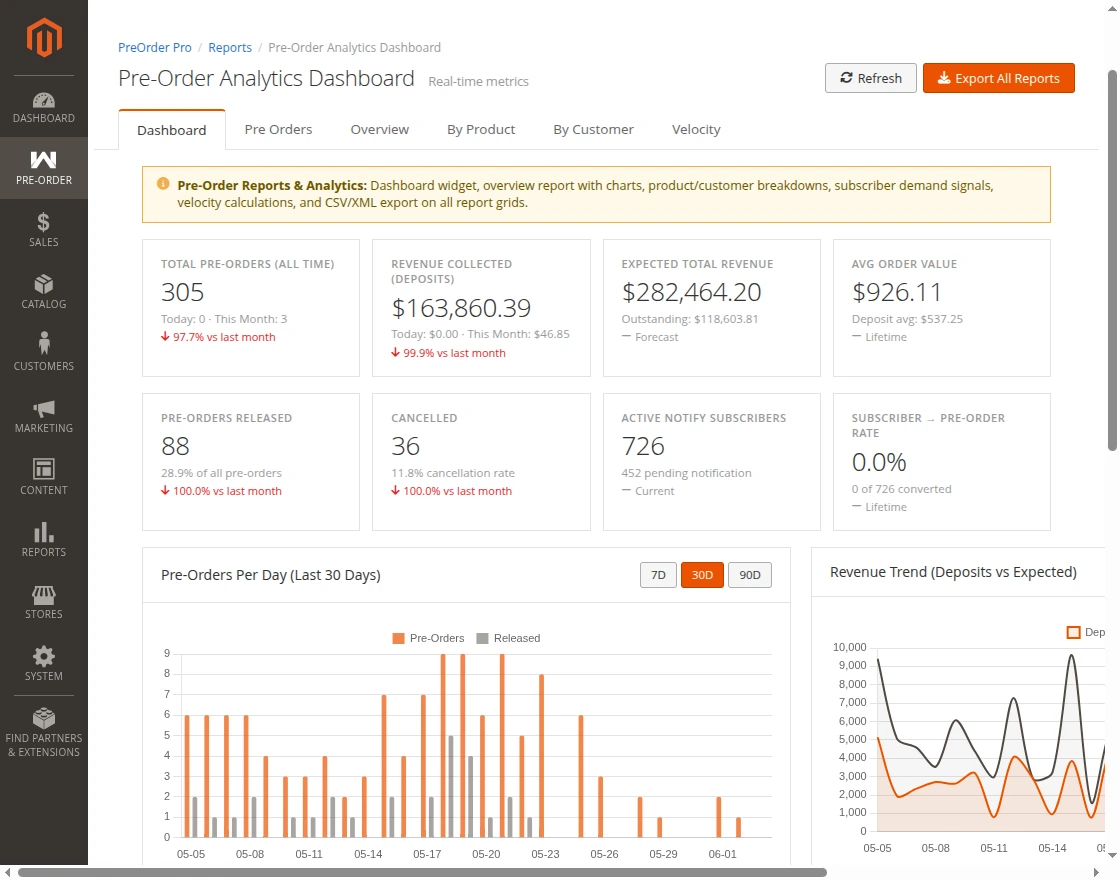The image size is (1120, 880).
Task: Click the scroll right arrow at bottom
Action: pos(1096,872)
